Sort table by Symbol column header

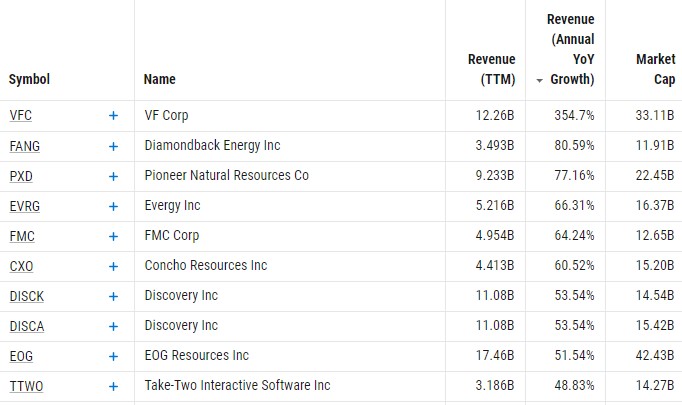(29, 79)
